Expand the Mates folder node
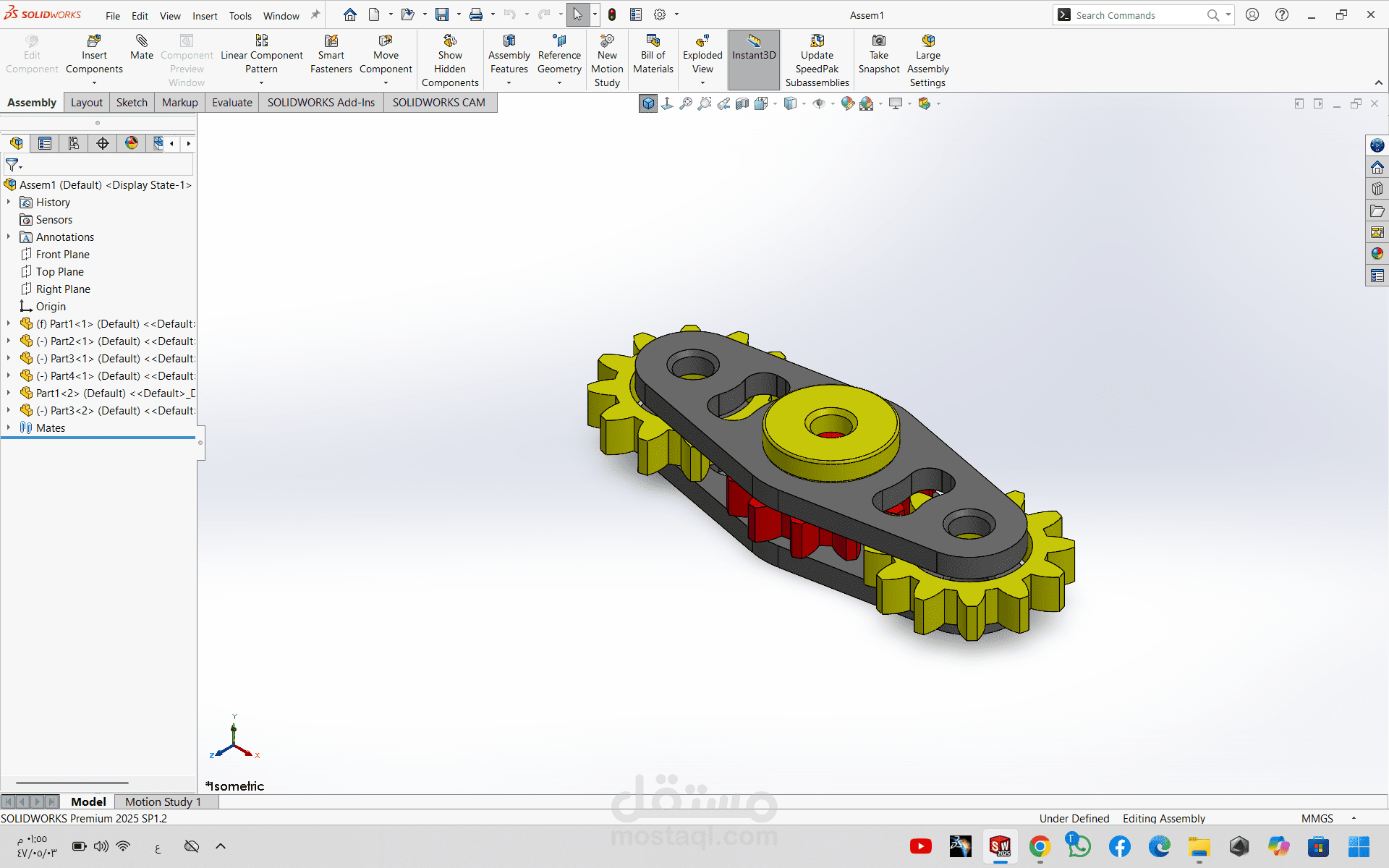This screenshot has height=868, width=1389. (x=9, y=428)
